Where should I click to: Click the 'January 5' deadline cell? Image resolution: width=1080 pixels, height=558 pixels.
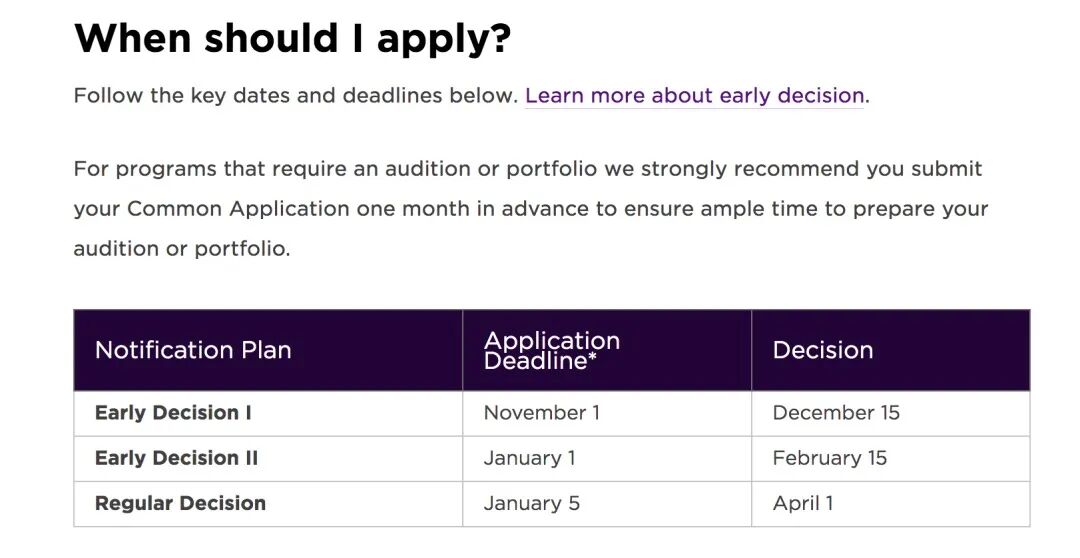[x=531, y=503]
